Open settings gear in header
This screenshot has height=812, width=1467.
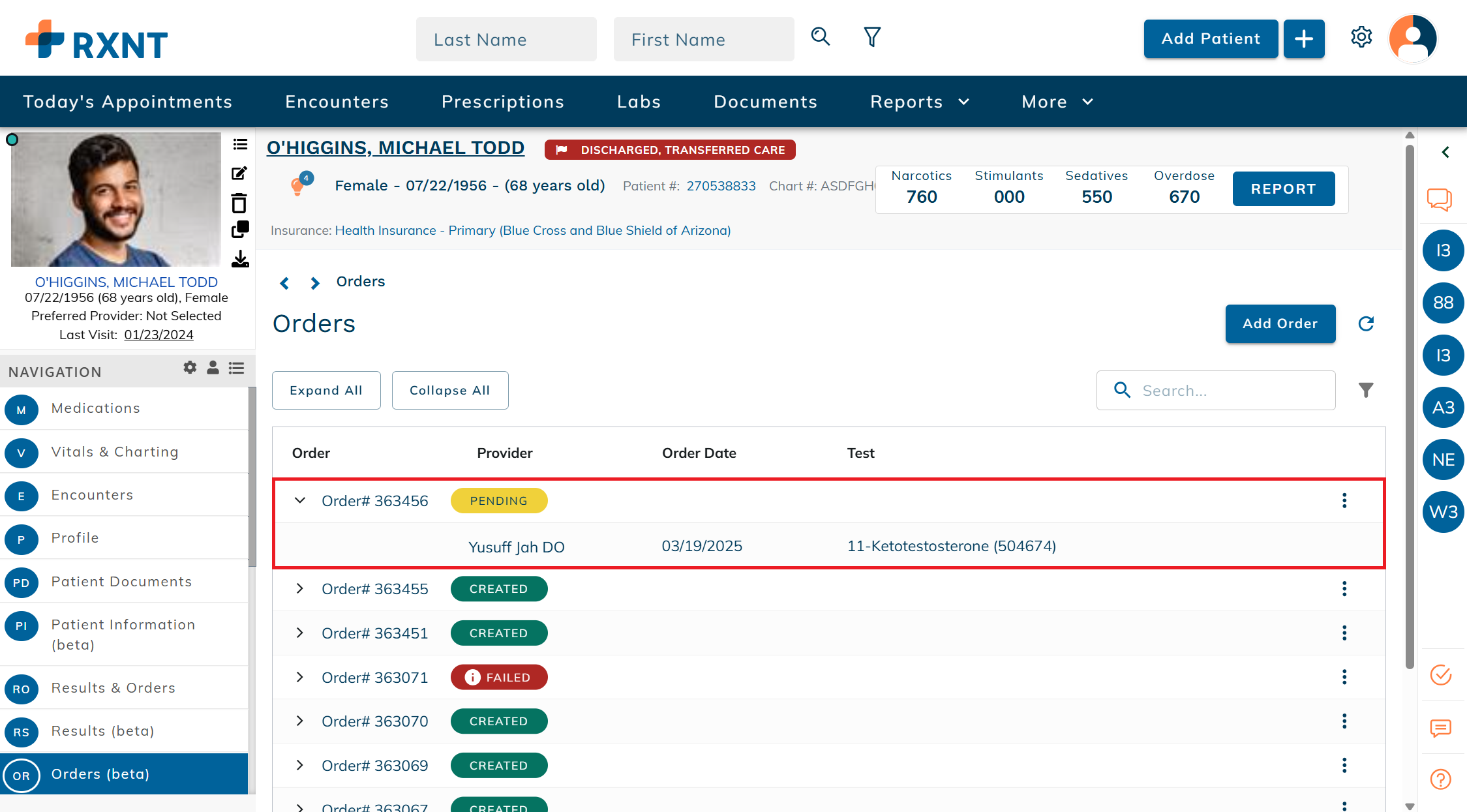pos(1361,37)
